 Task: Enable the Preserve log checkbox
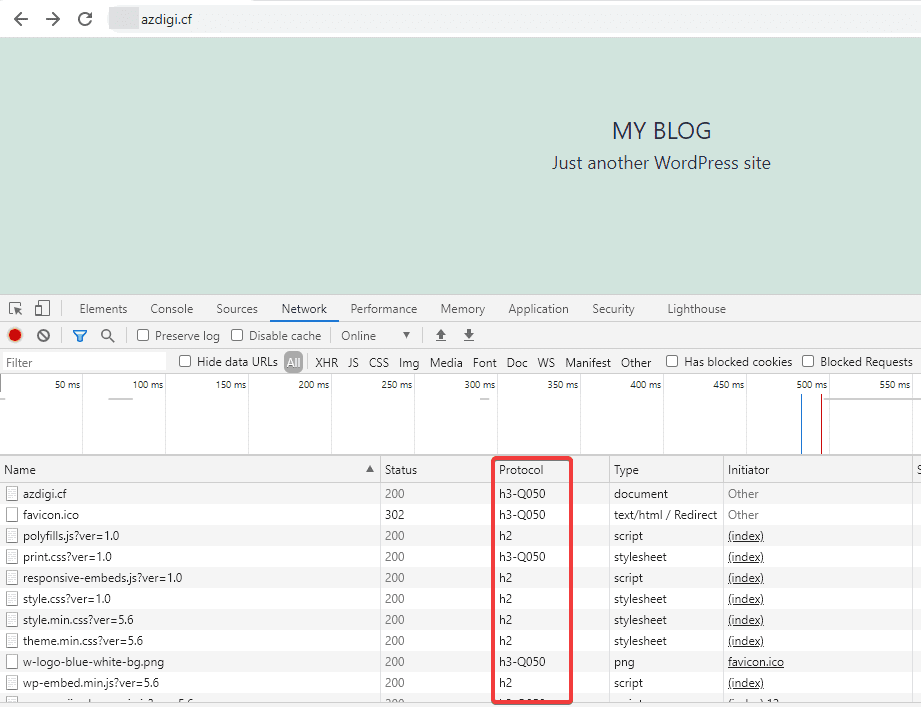[141, 335]
